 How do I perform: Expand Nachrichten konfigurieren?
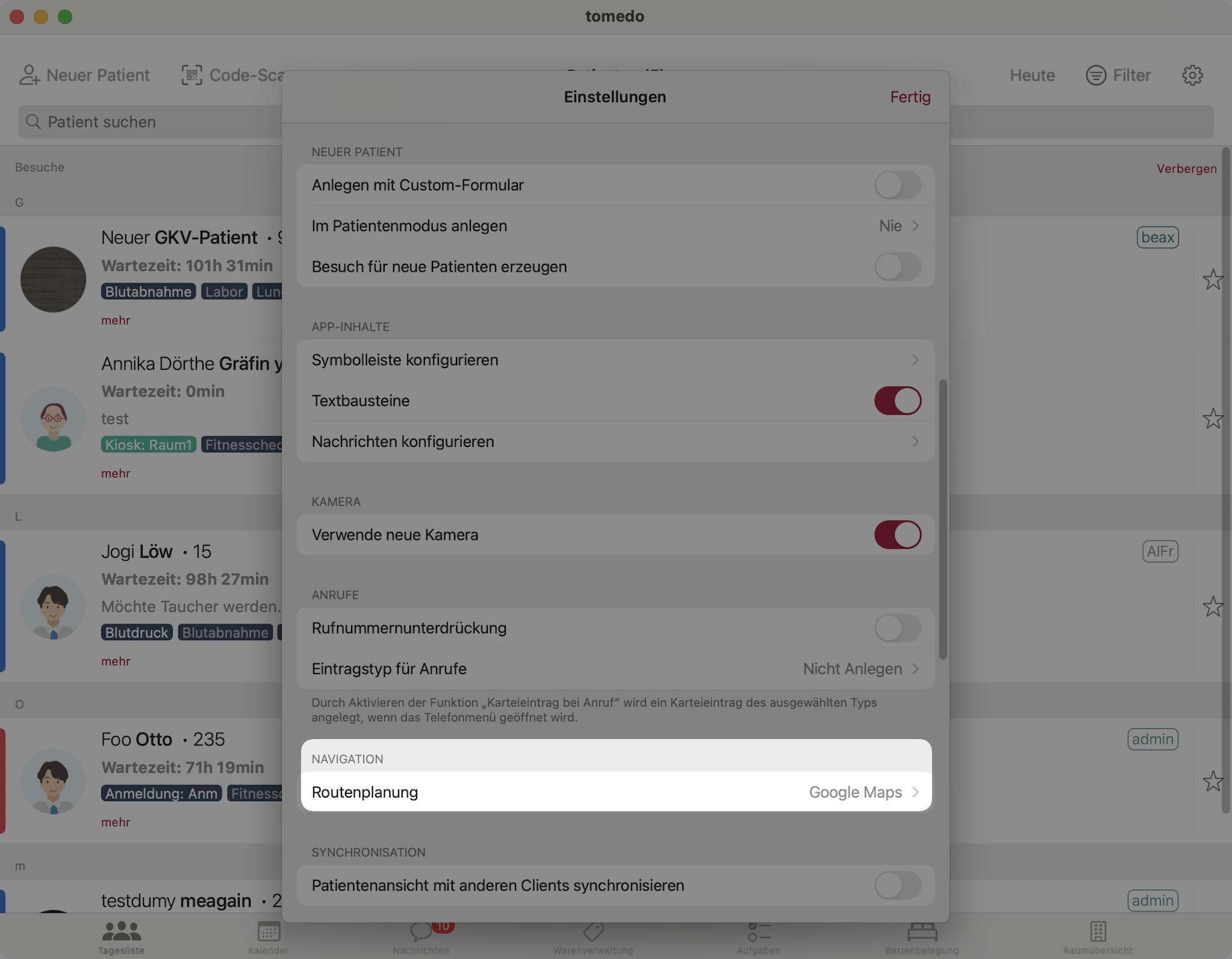(615, 442)
